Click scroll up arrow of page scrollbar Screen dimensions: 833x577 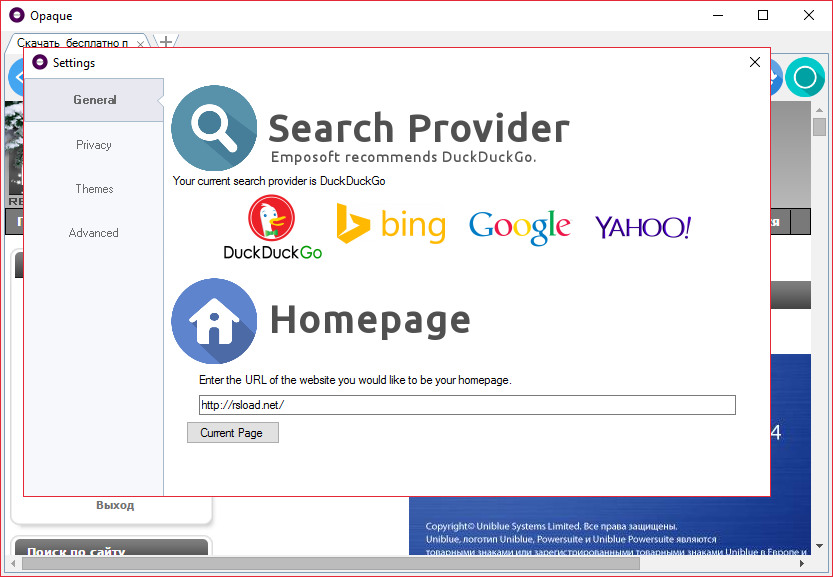819,109
